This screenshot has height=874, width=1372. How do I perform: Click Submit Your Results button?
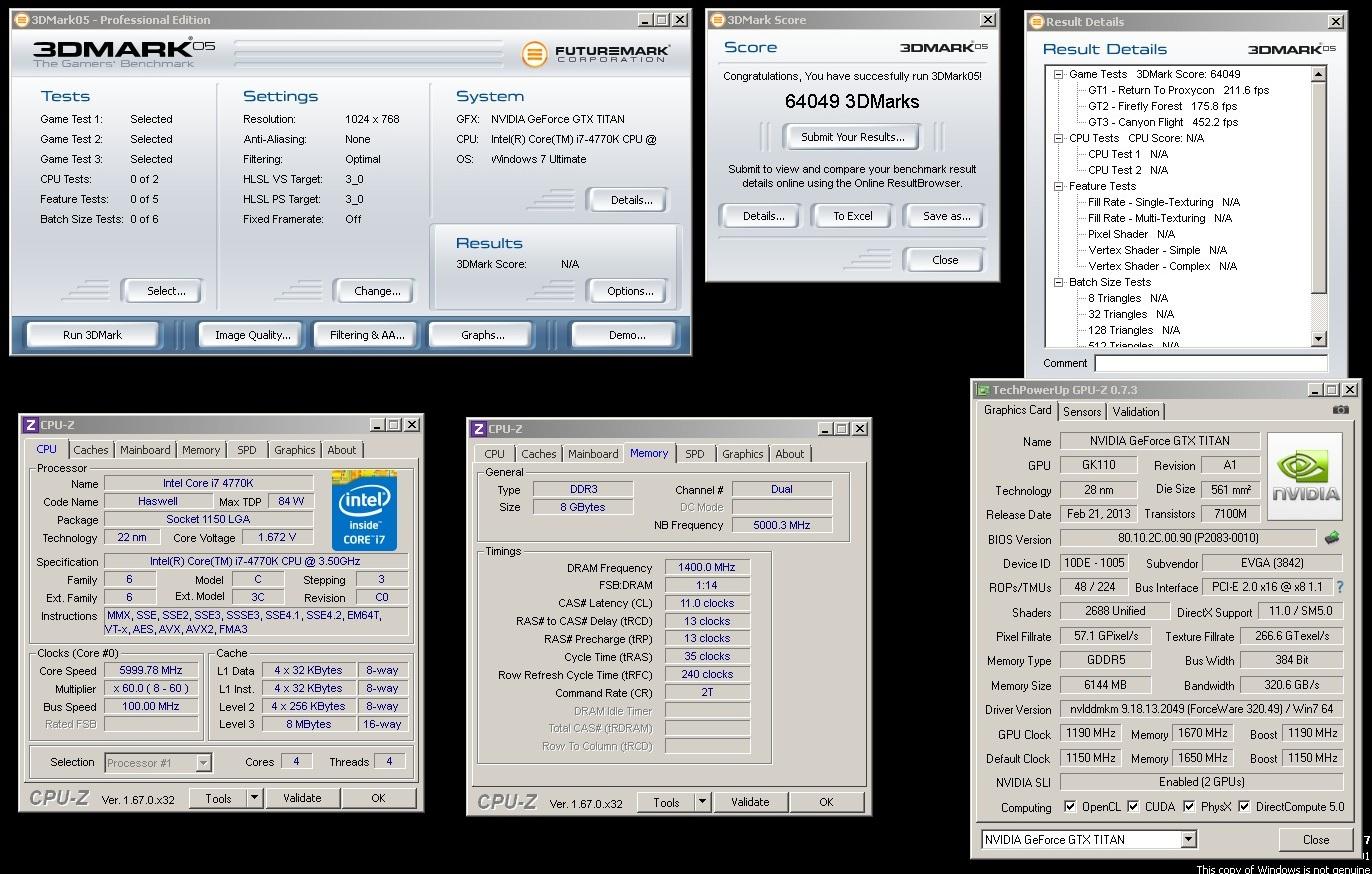pyautogui.click(x=852, y=137)
